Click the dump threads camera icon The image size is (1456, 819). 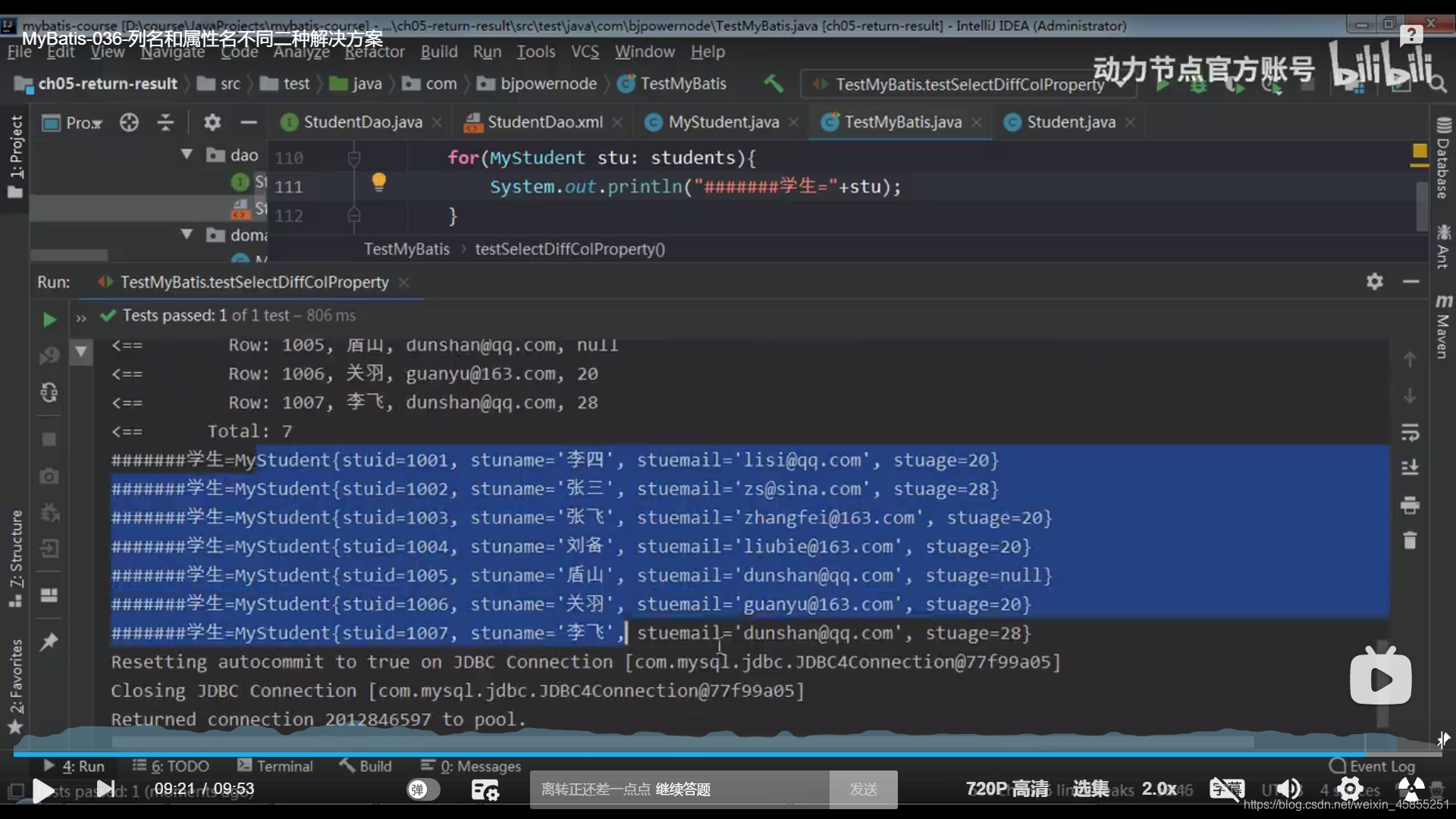click(49, 476)
